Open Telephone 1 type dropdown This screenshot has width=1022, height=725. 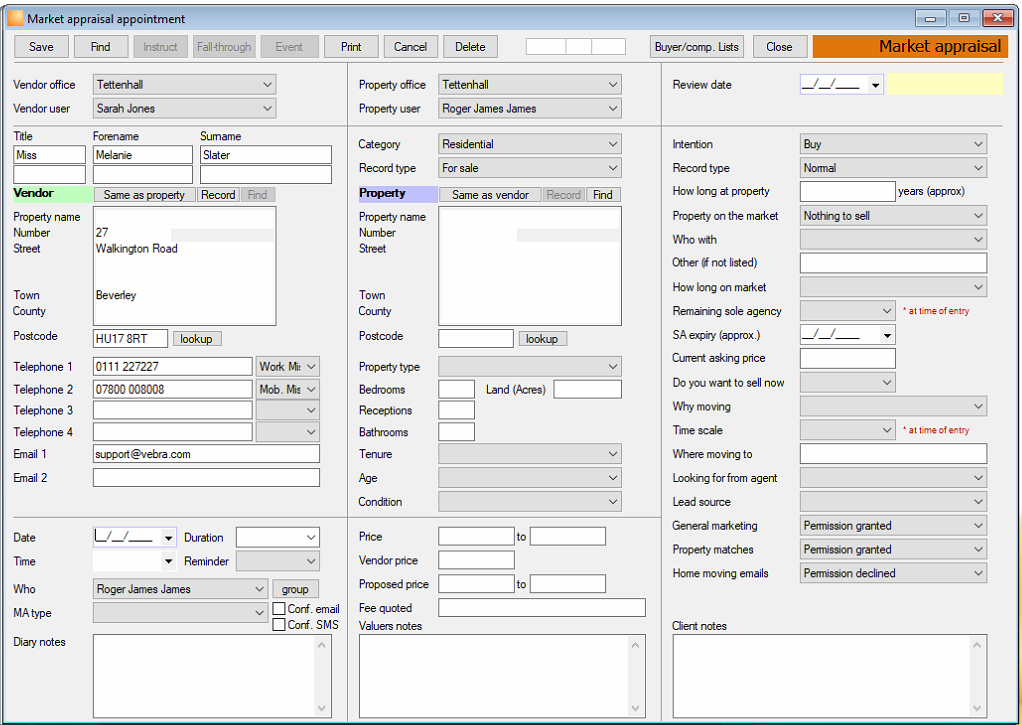pos(287,366)
